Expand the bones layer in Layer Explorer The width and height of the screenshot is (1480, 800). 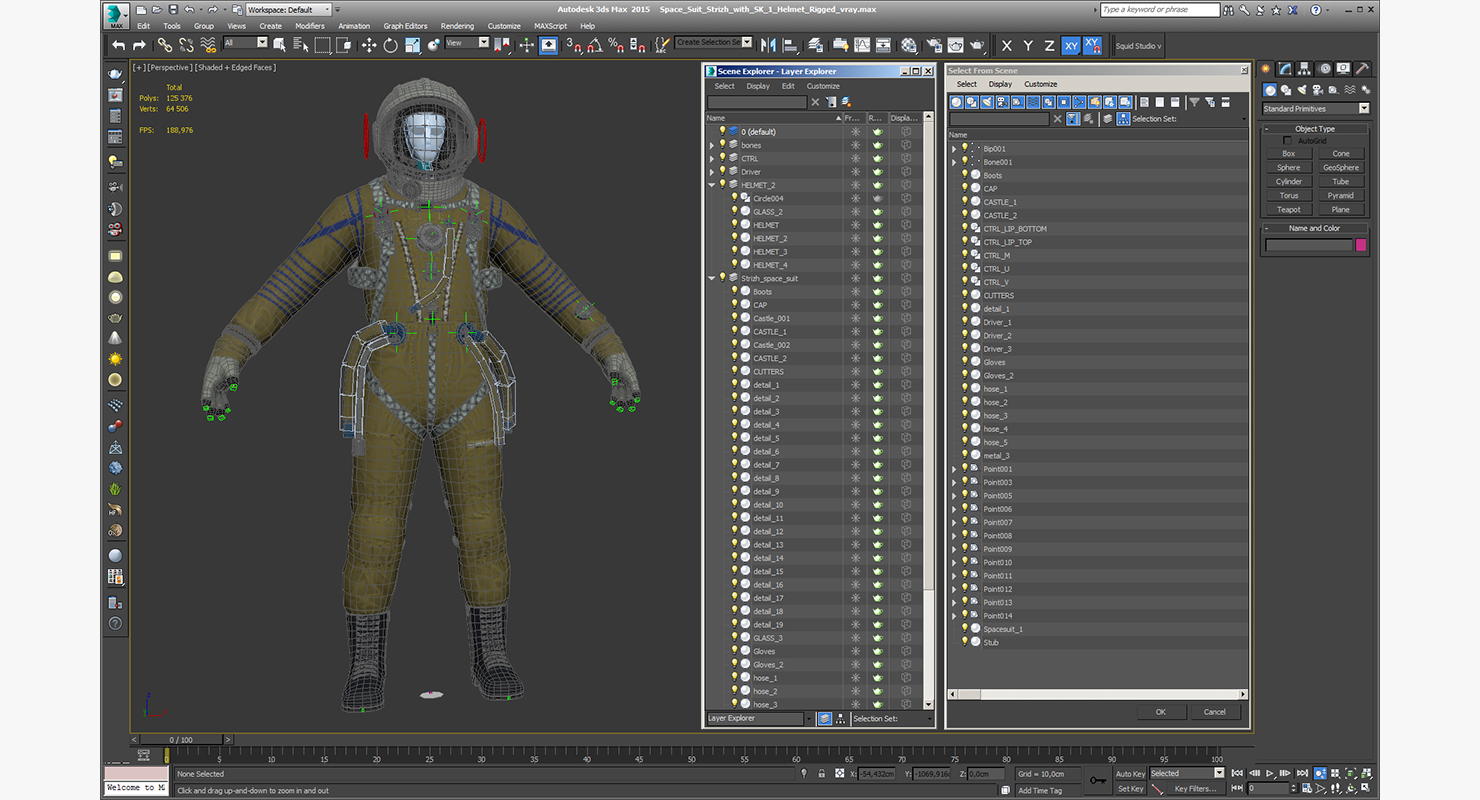pos(712,146)
